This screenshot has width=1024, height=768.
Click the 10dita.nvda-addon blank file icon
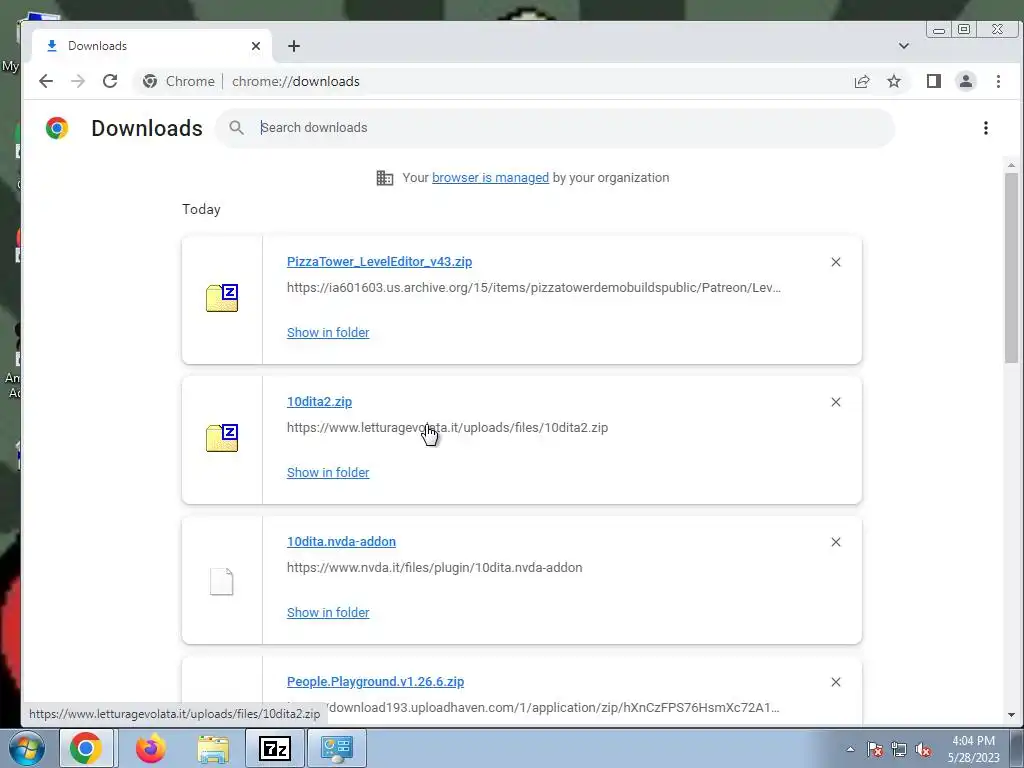(221, 581)
